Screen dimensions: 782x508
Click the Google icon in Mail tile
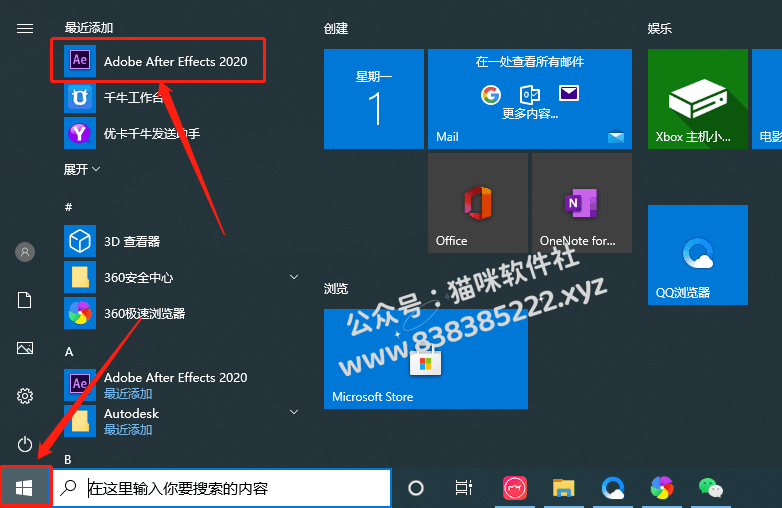point(491,94)
